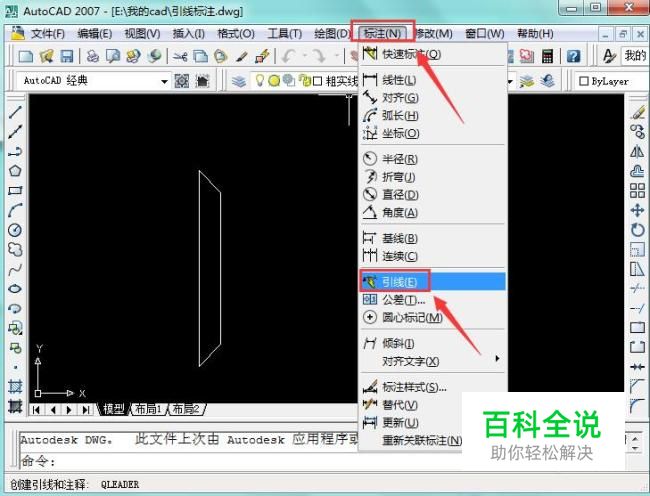Select the Rotate tool in modify toolbar
This screenshot has width=650, height=496.
click(x=637, y=230)
